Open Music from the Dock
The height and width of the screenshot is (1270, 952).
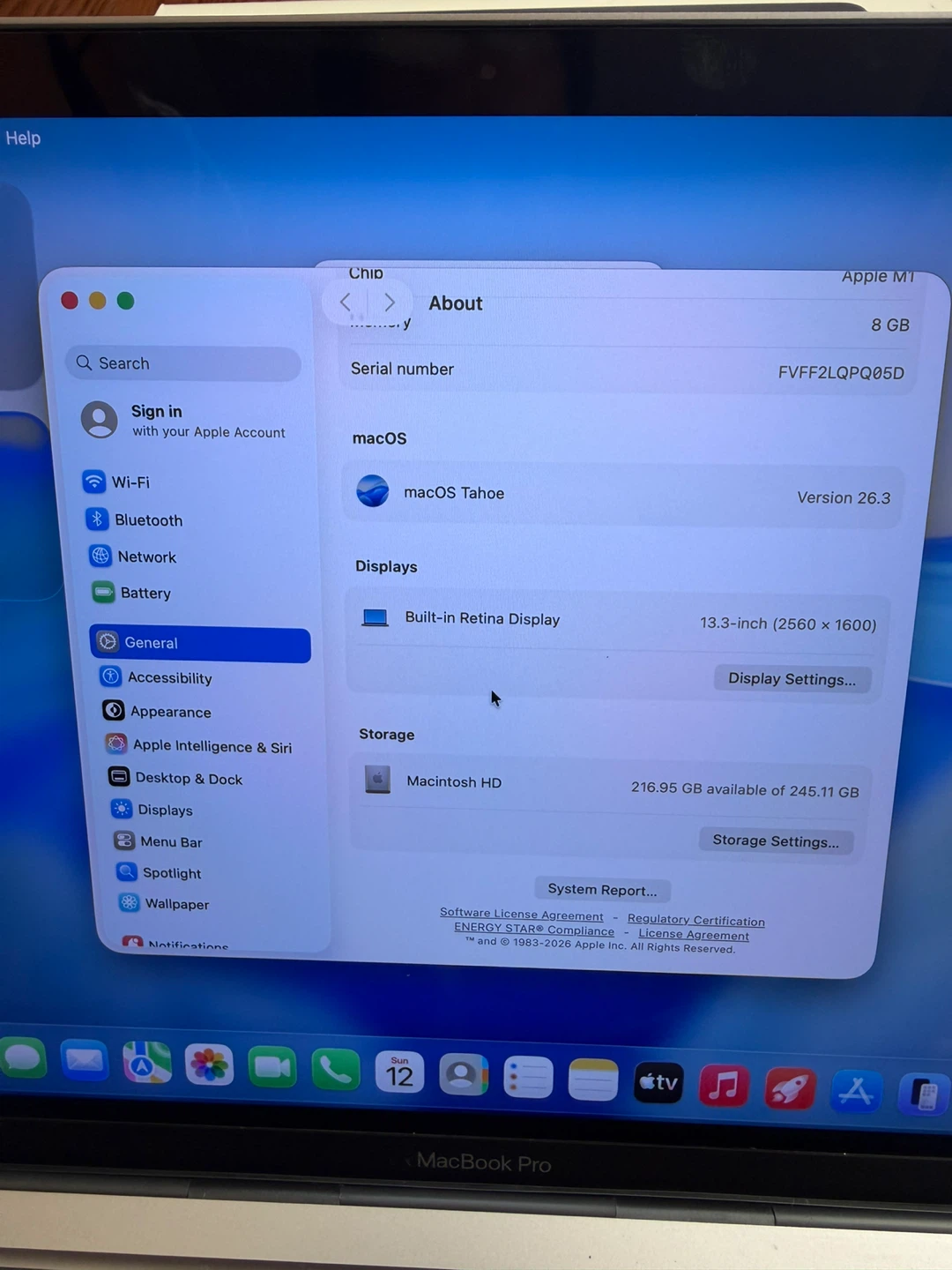point(724,1086)
